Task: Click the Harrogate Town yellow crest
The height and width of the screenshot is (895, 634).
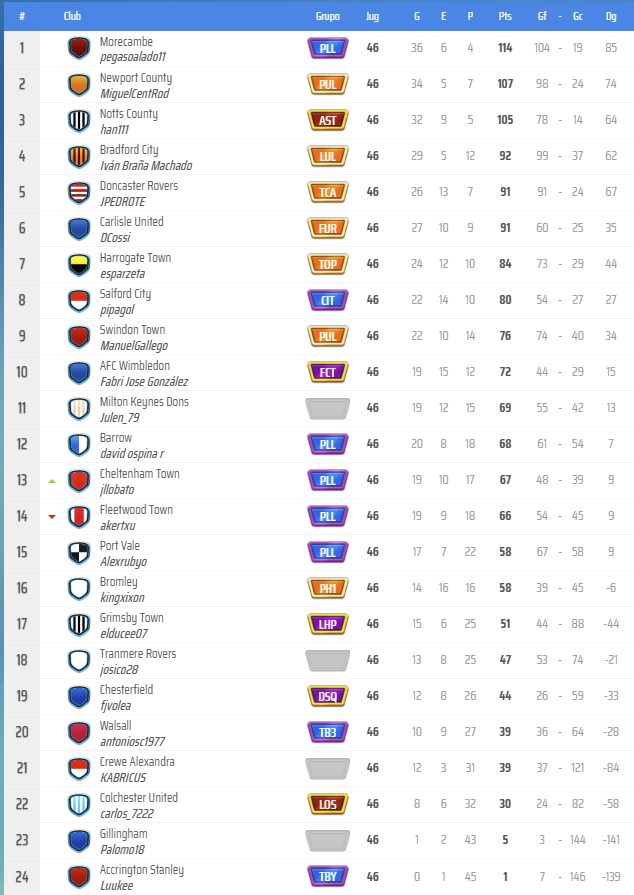Action: 79,264
